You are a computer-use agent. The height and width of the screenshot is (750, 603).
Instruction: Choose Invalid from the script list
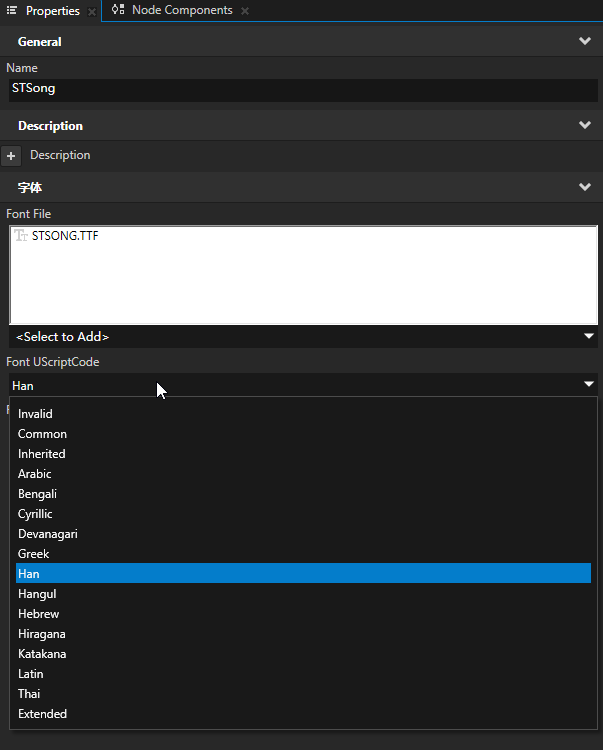303,414
